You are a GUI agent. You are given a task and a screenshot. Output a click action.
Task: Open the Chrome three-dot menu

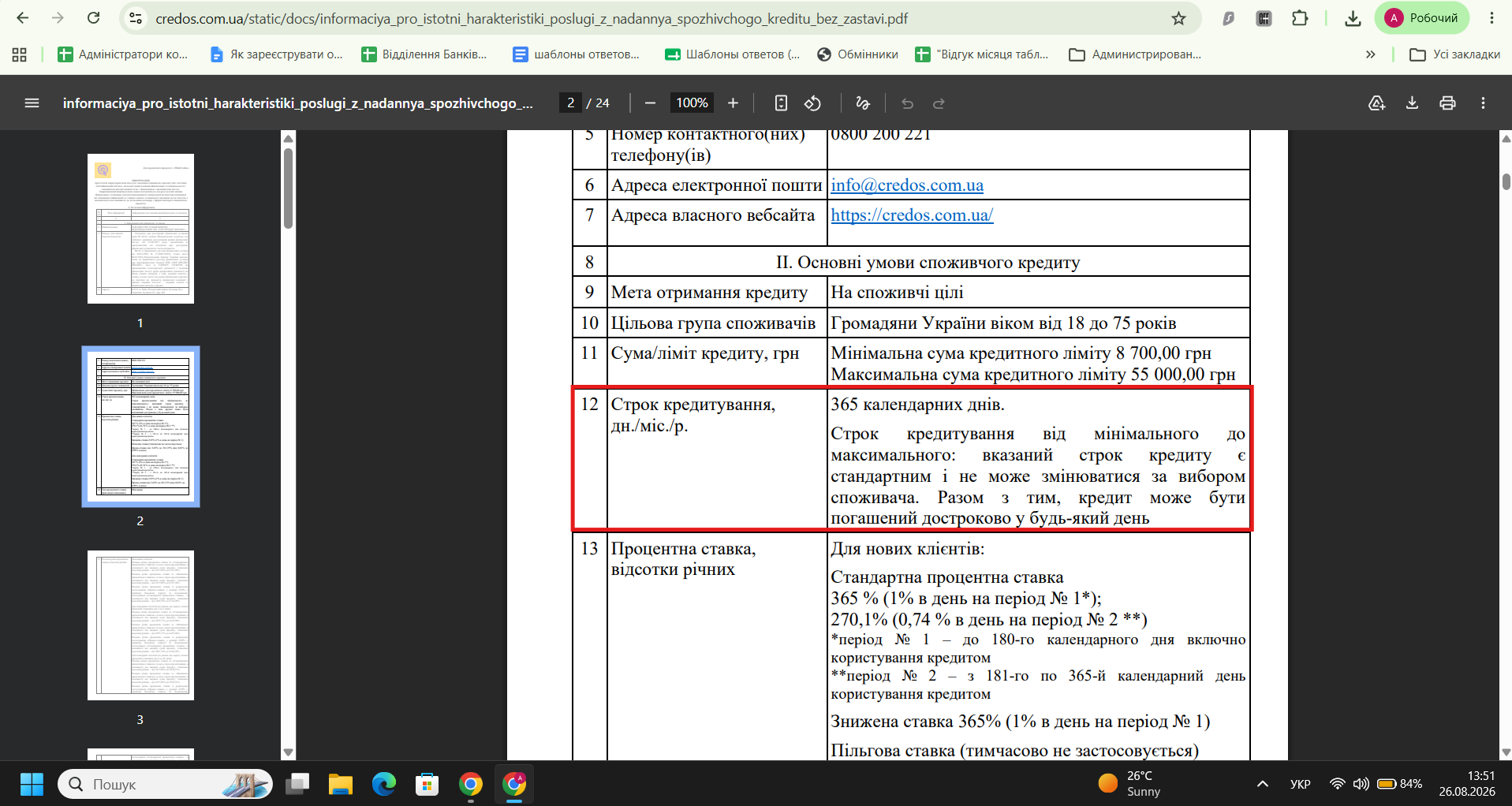coord(1491,18)
